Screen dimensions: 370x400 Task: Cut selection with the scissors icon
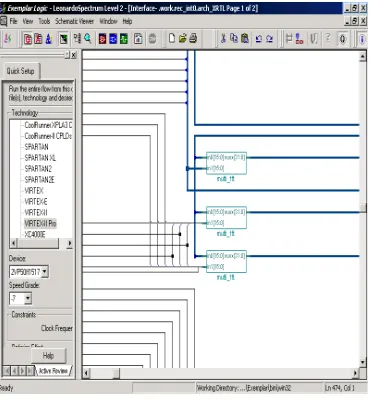[x=223, y=39]
